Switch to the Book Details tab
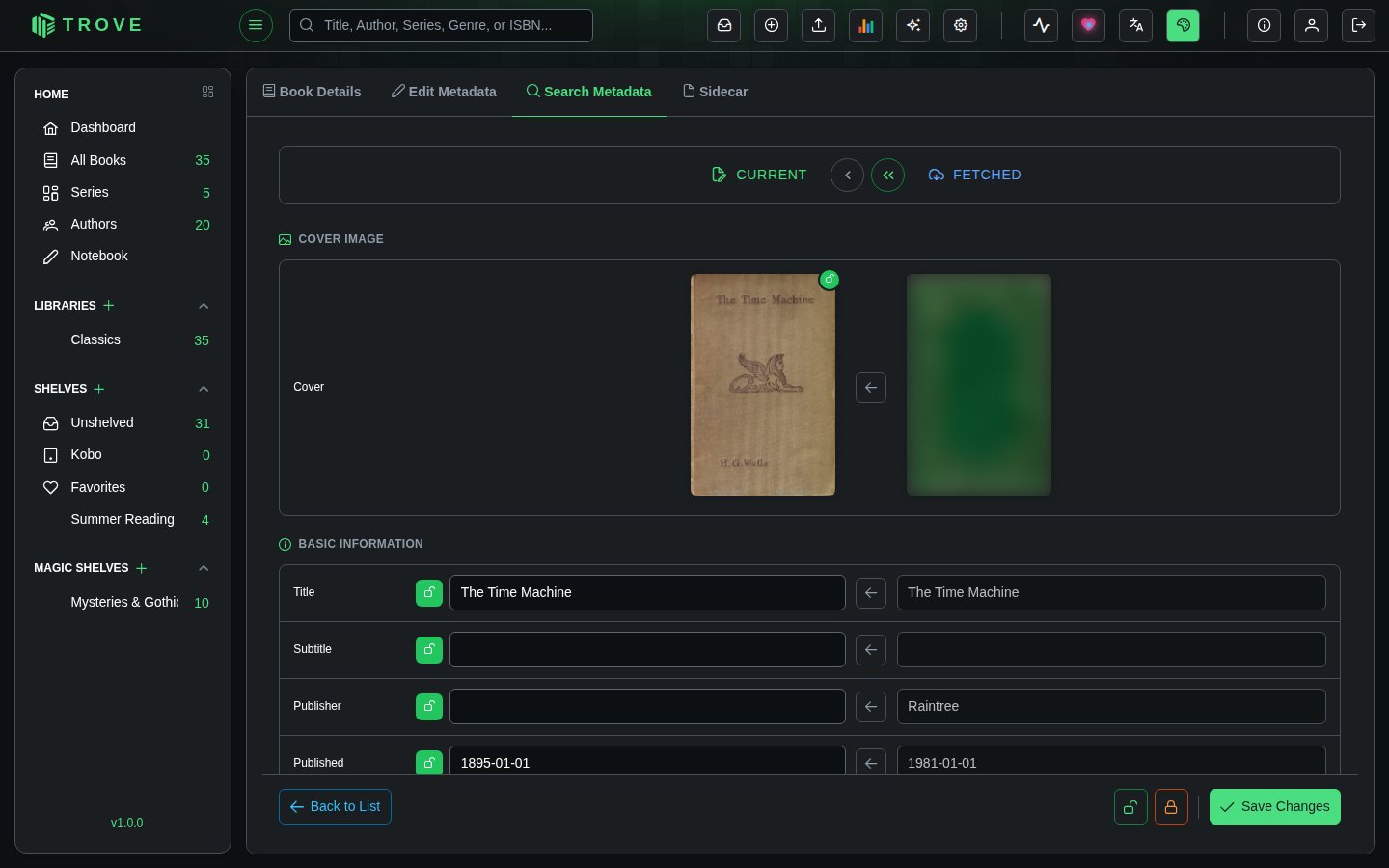1389x868 pixels. click(x=312, y=92)
